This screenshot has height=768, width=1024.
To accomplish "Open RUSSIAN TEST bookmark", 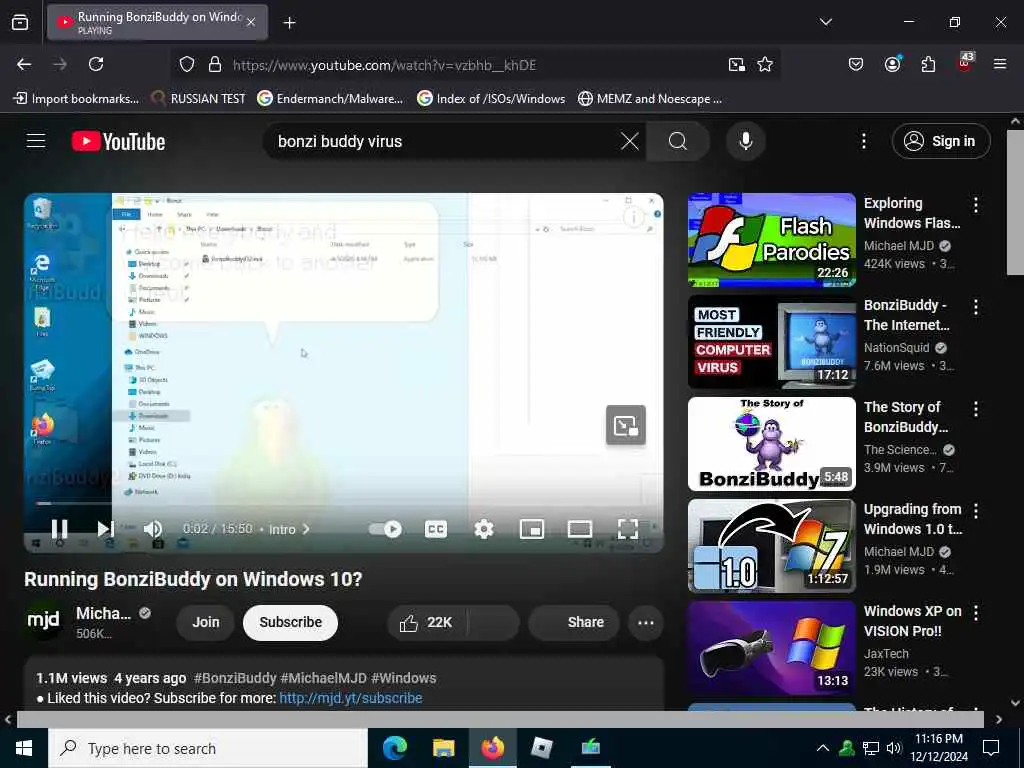I will (x=199, y=99).
